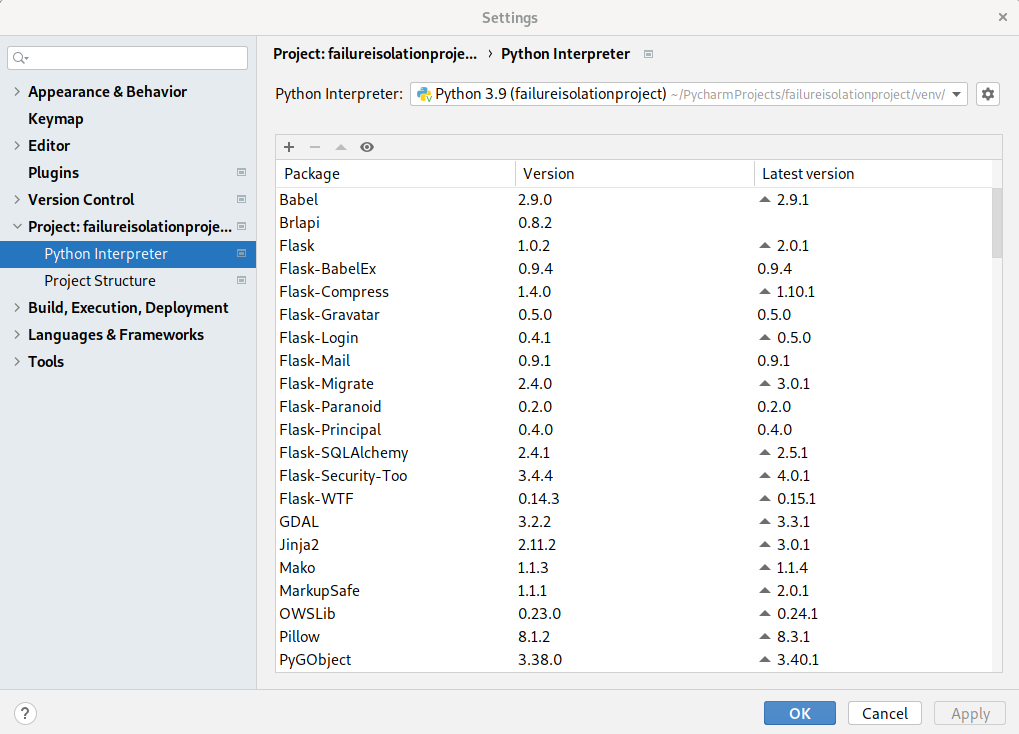Click the Package column header
This screenshot has height=734, width=1019.
tap(395, 174)
